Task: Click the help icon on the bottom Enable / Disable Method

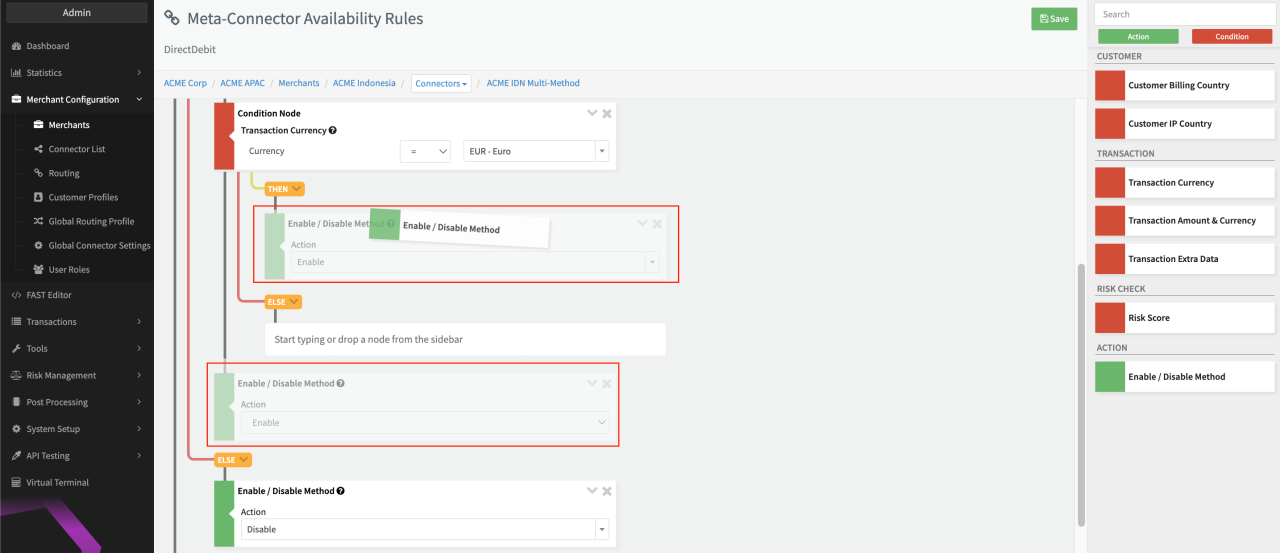Action: coord(341,492)
